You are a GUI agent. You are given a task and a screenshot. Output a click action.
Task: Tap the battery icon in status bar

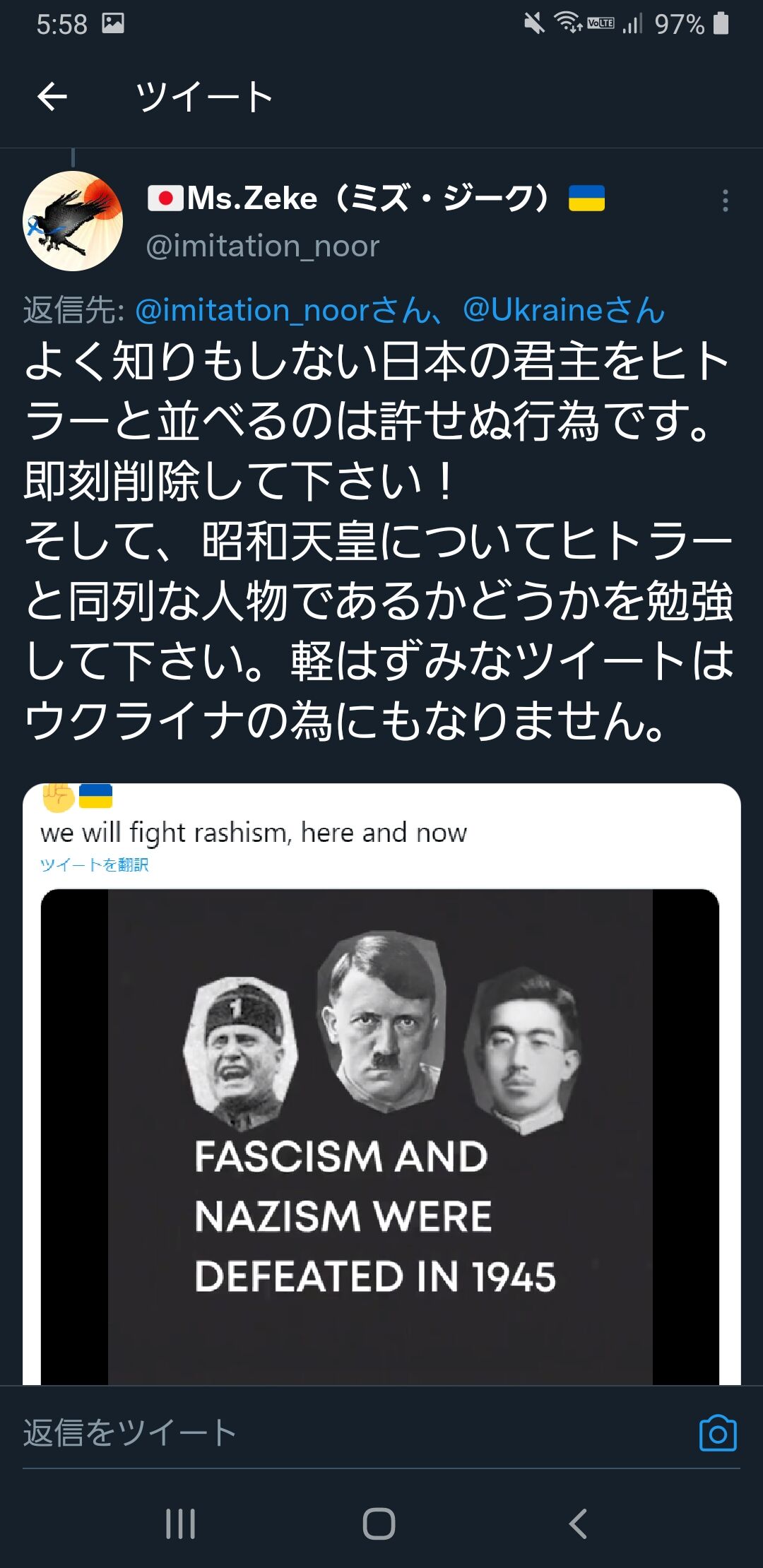point(721,23)
